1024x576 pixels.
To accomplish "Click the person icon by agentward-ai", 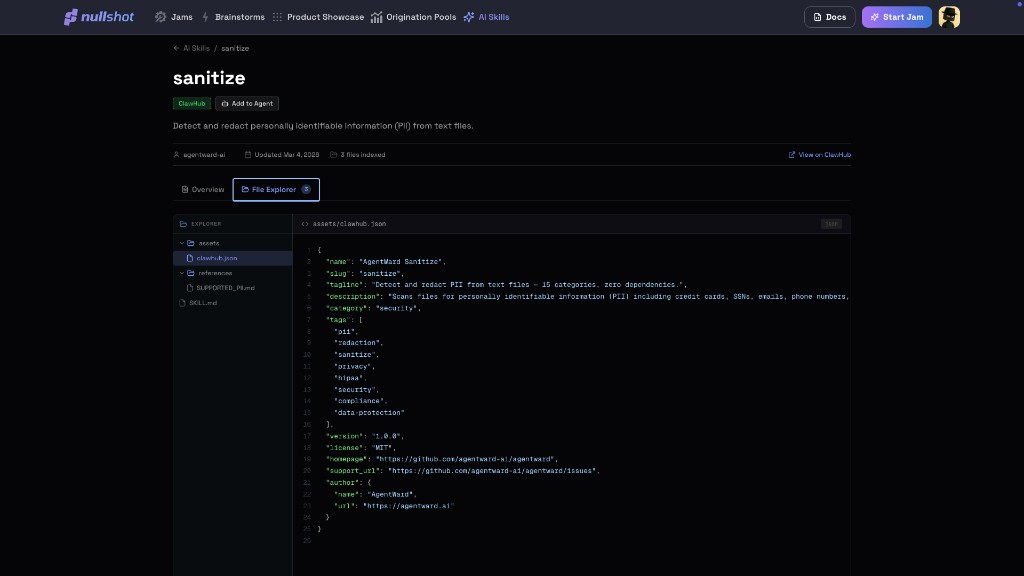I will coord(176,155).
